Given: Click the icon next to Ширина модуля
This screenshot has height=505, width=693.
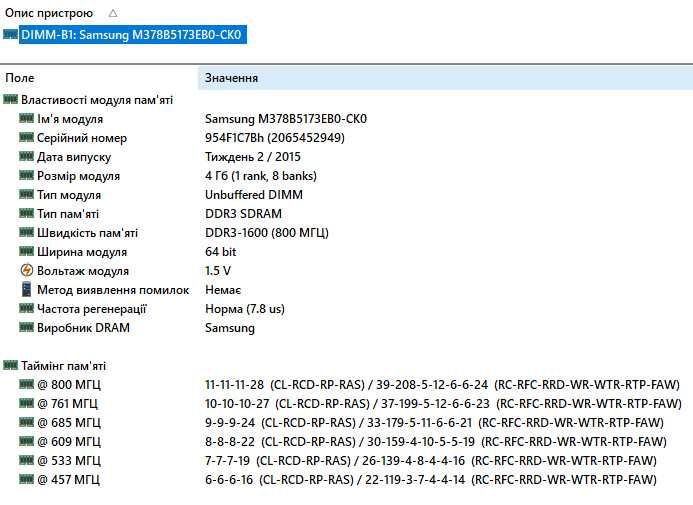Looking at the screenshot, I should point(27,251).
